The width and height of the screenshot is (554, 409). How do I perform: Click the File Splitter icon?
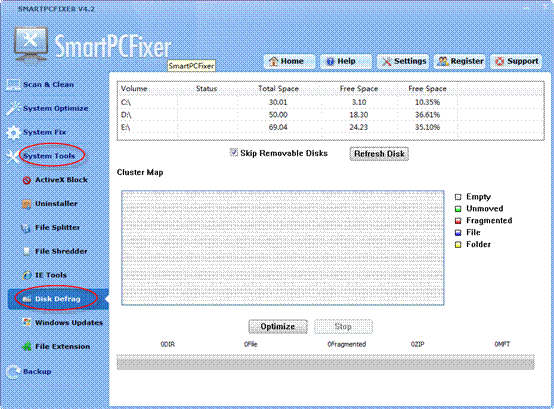pos(26,228)
